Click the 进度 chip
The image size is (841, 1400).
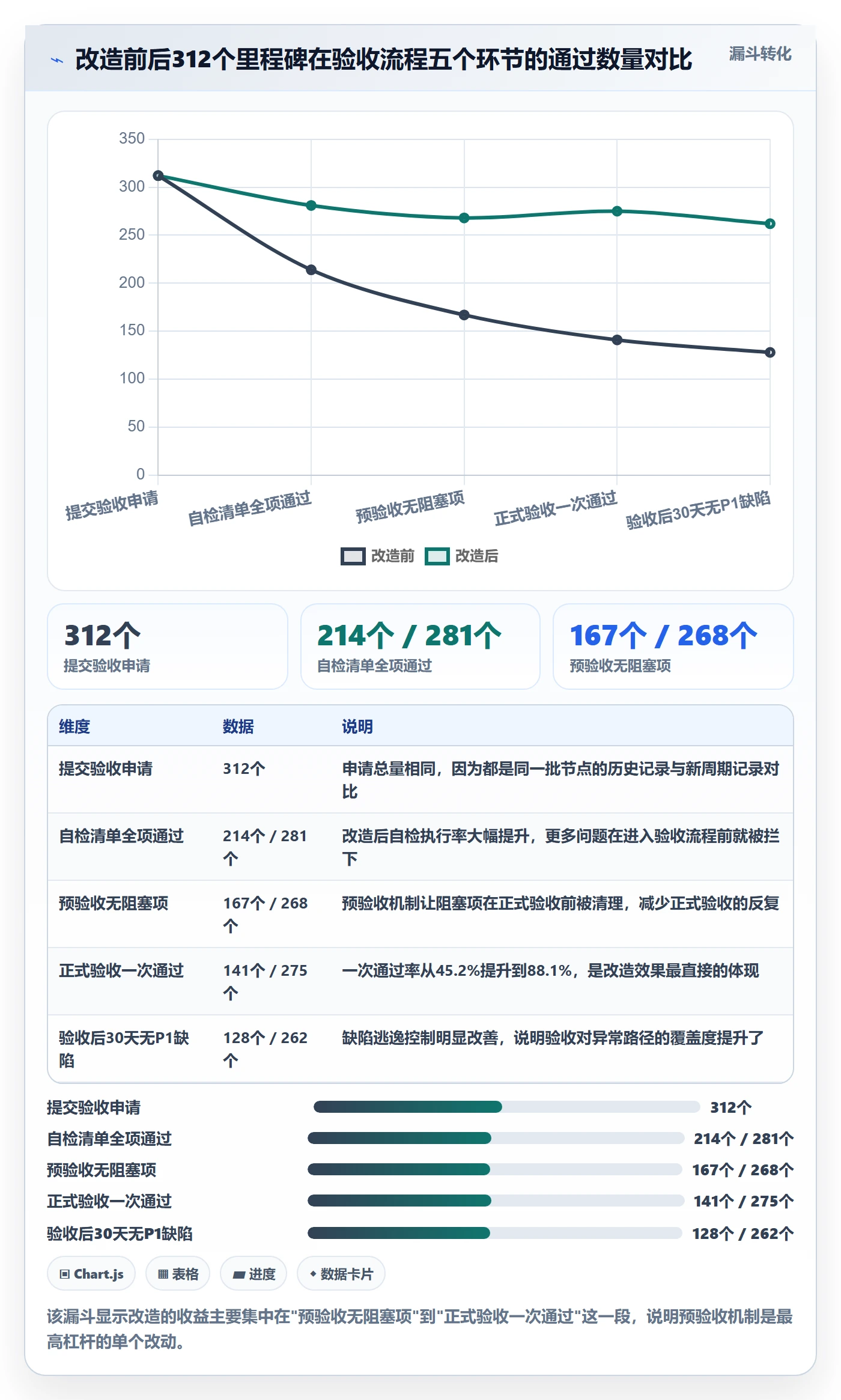pyautogui.click(x=254, y=1273)
